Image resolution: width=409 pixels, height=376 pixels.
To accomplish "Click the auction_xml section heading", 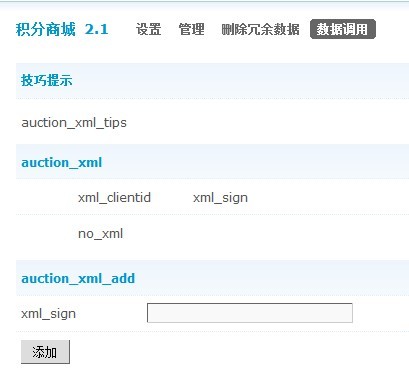I will [62, 163].
